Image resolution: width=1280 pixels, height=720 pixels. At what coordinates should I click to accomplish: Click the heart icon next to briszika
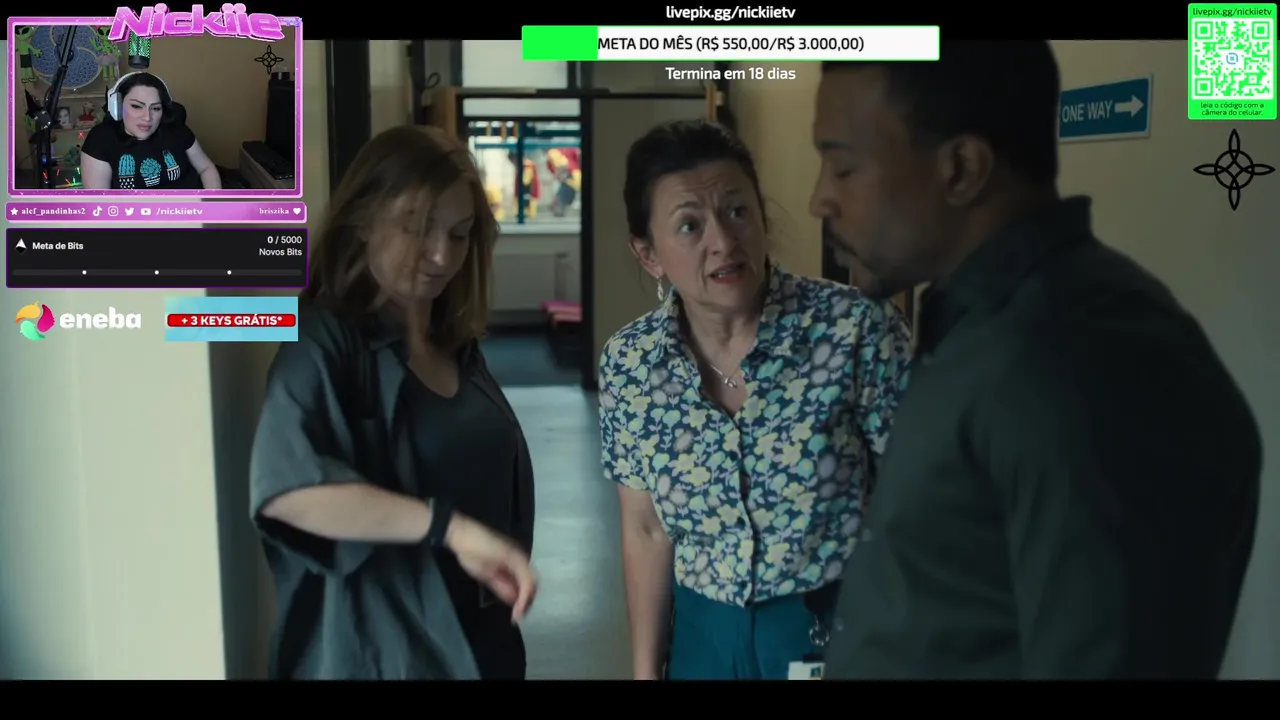(x=297, y=212)
